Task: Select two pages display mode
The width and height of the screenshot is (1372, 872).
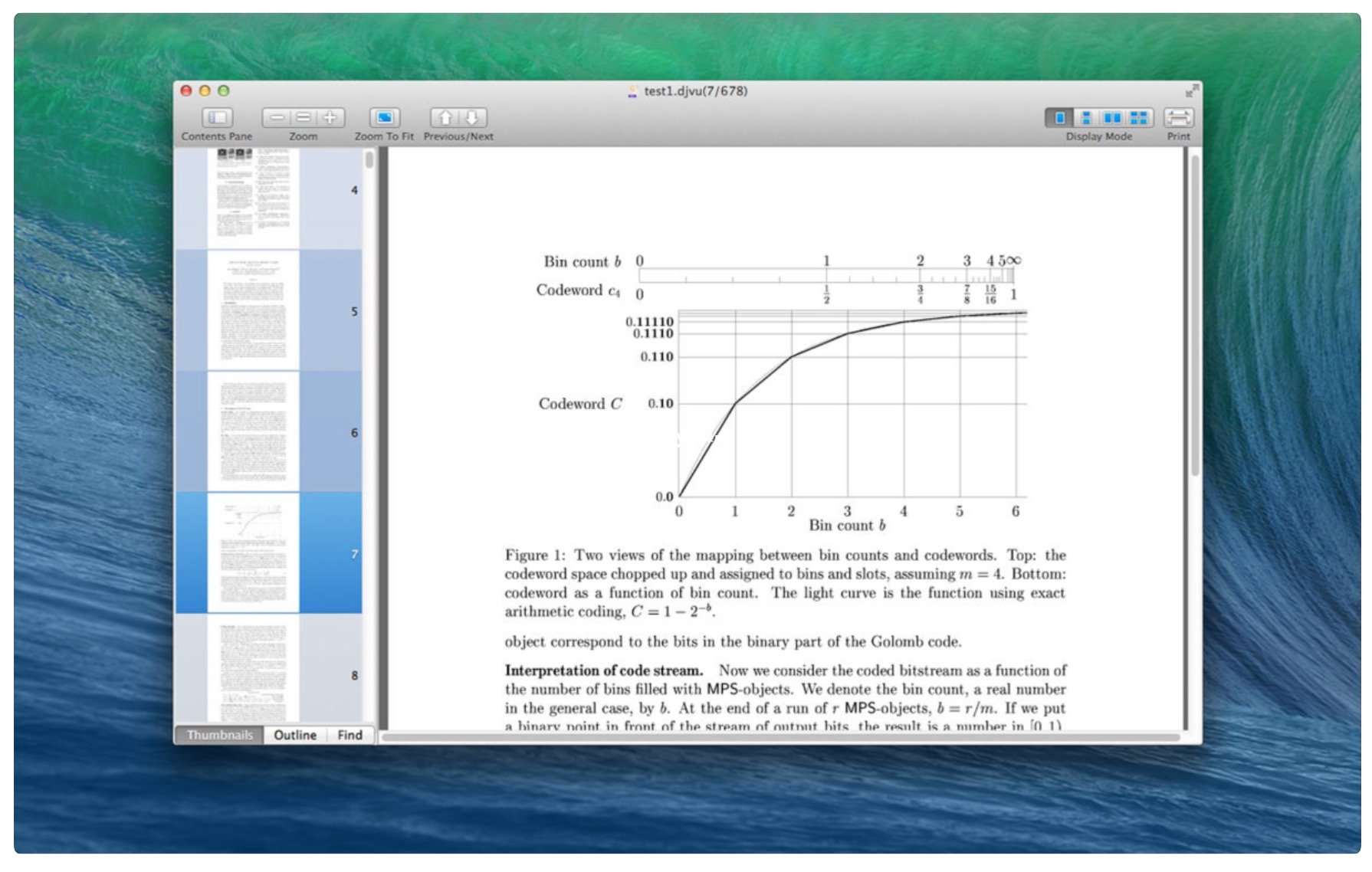Action: point(1112,117)
